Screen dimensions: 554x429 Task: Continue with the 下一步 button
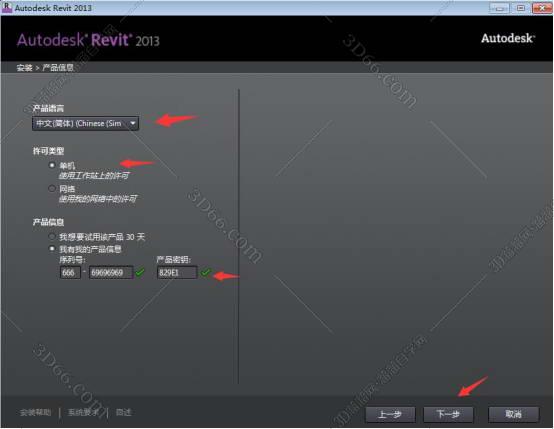[448, 414]
